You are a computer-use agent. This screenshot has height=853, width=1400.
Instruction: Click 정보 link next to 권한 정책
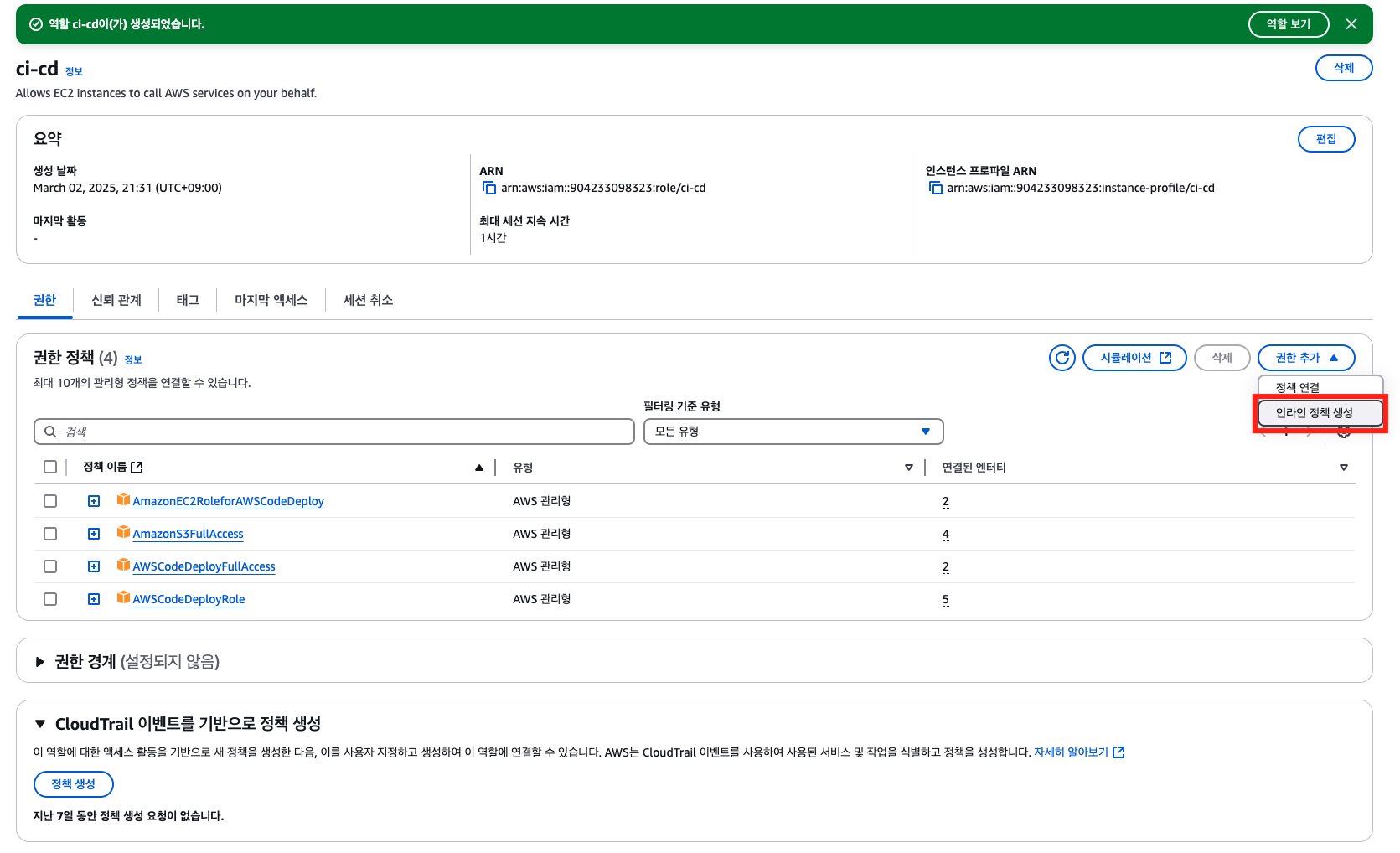coord(133,360)
